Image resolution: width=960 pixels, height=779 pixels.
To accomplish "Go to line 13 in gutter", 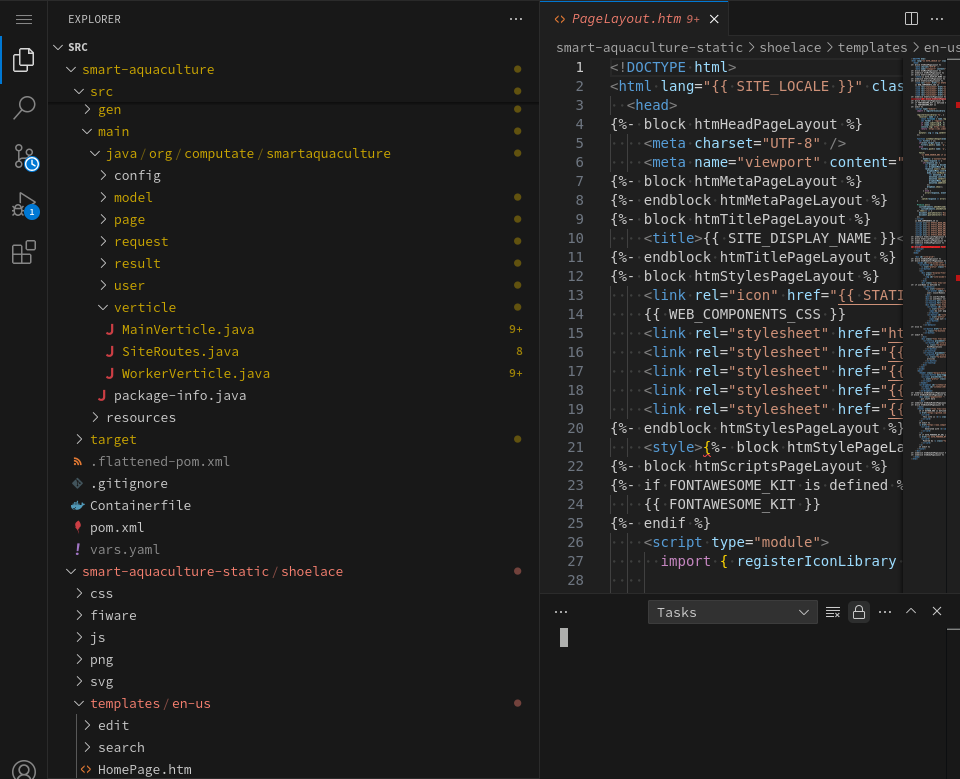I will pos(576,295).
